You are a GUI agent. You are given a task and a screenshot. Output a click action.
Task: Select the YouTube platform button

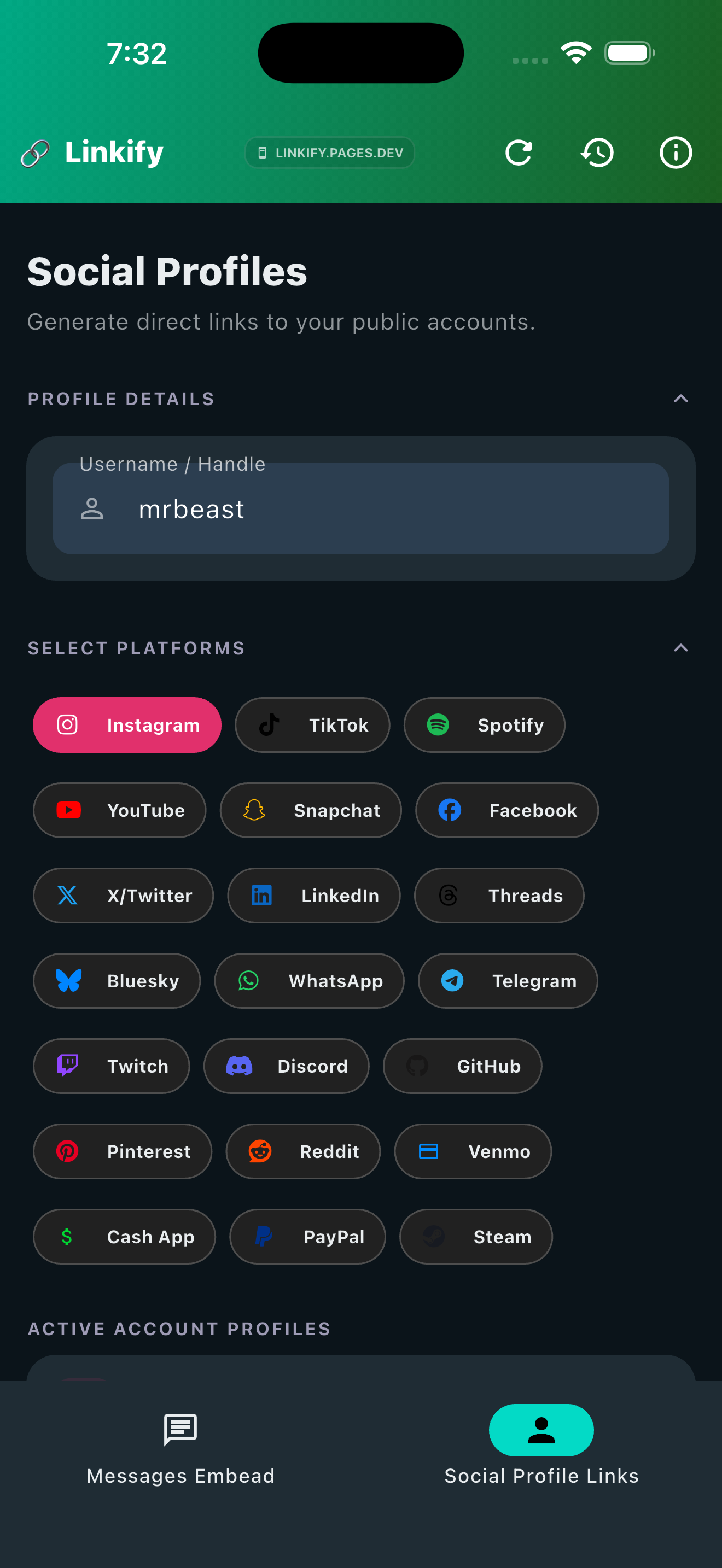point(119,810)
